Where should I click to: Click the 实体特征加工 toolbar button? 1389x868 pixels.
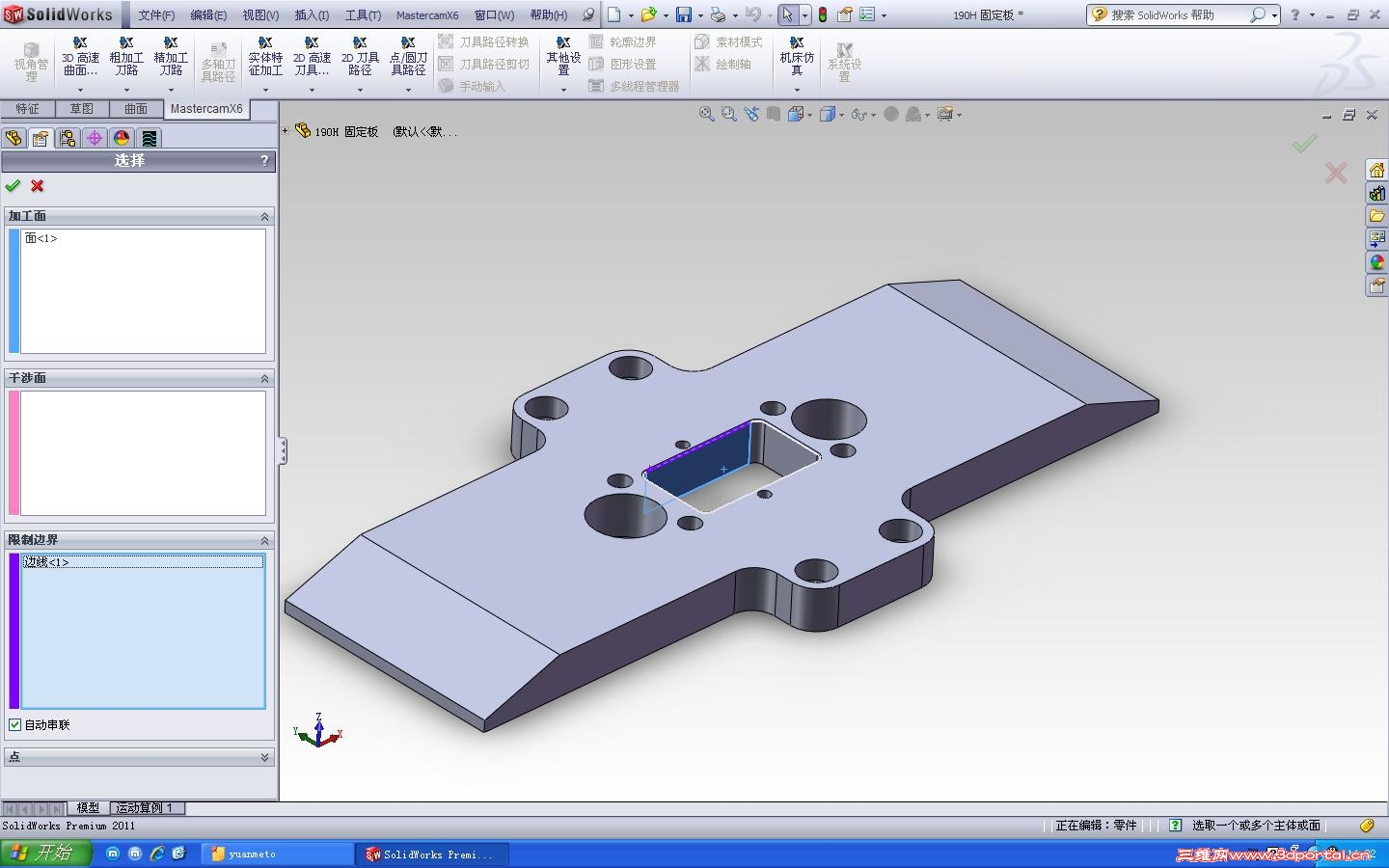click(265, 57)
